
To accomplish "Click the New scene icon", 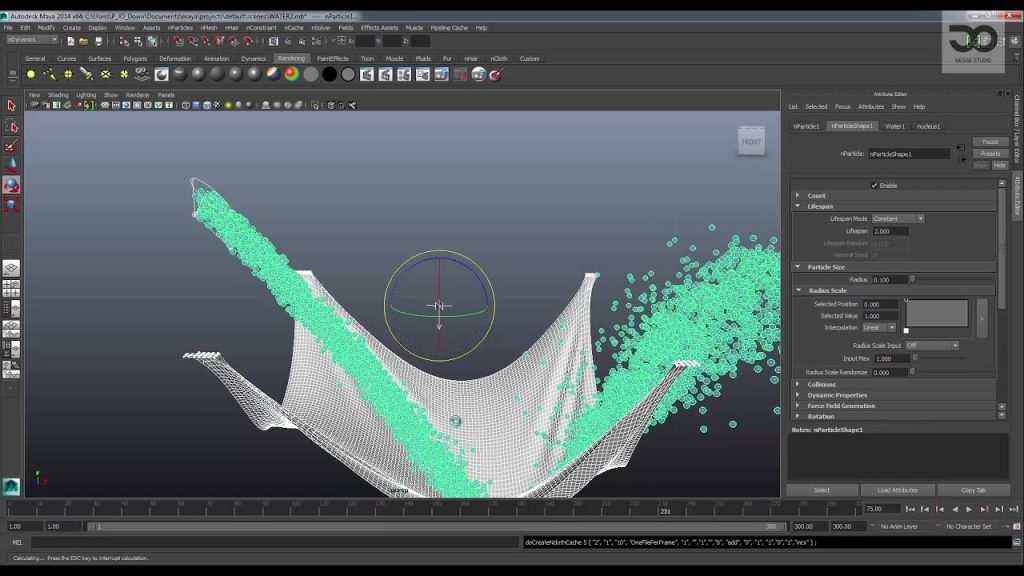I will click(71, 41).
